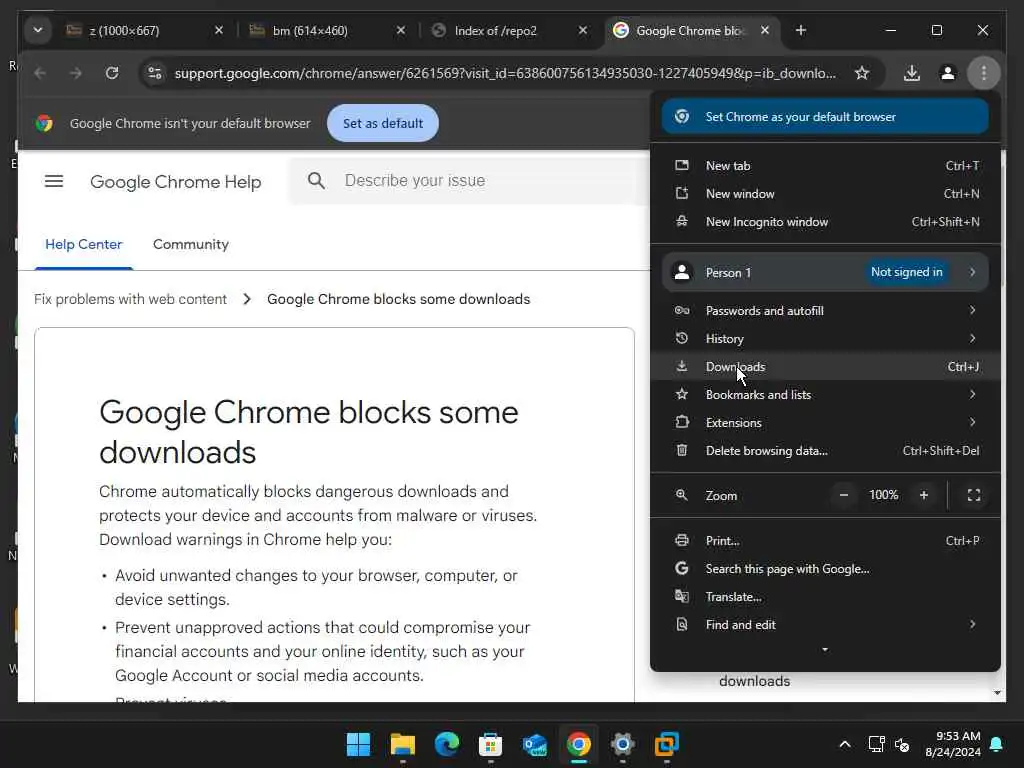The width and height of the screenshot is (1024, 768).
Task: Open Downloads from the menu
Action: click(825, 367)
